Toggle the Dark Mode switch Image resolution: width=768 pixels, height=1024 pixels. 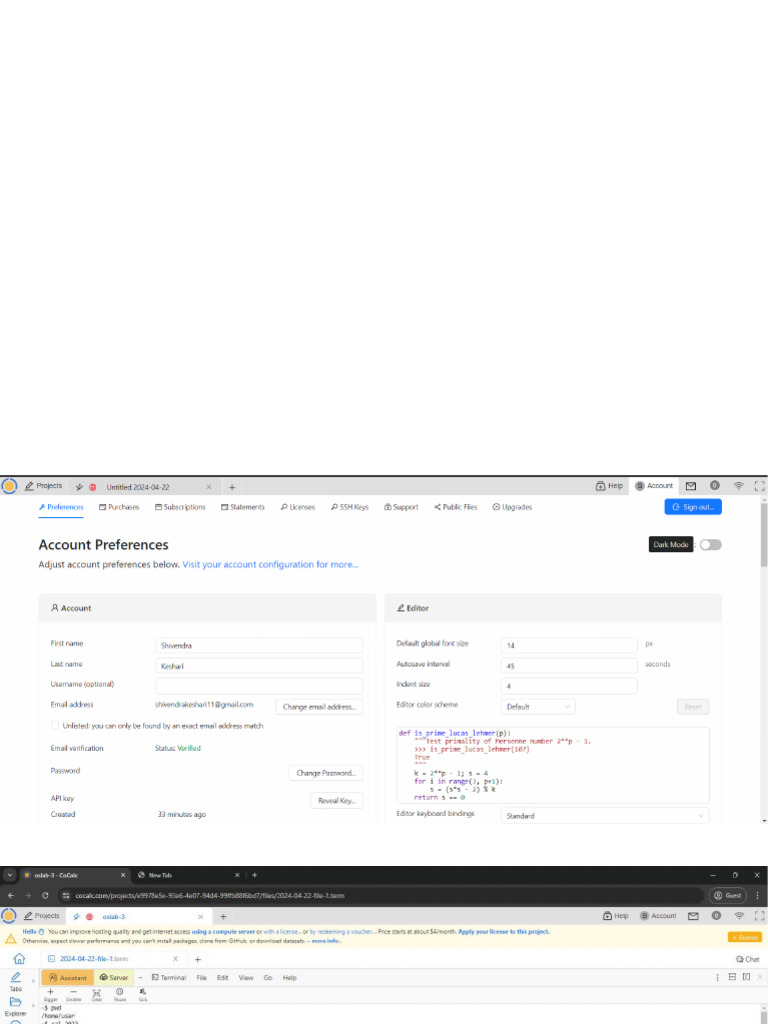pyautogui.click(x=710, y=545)
